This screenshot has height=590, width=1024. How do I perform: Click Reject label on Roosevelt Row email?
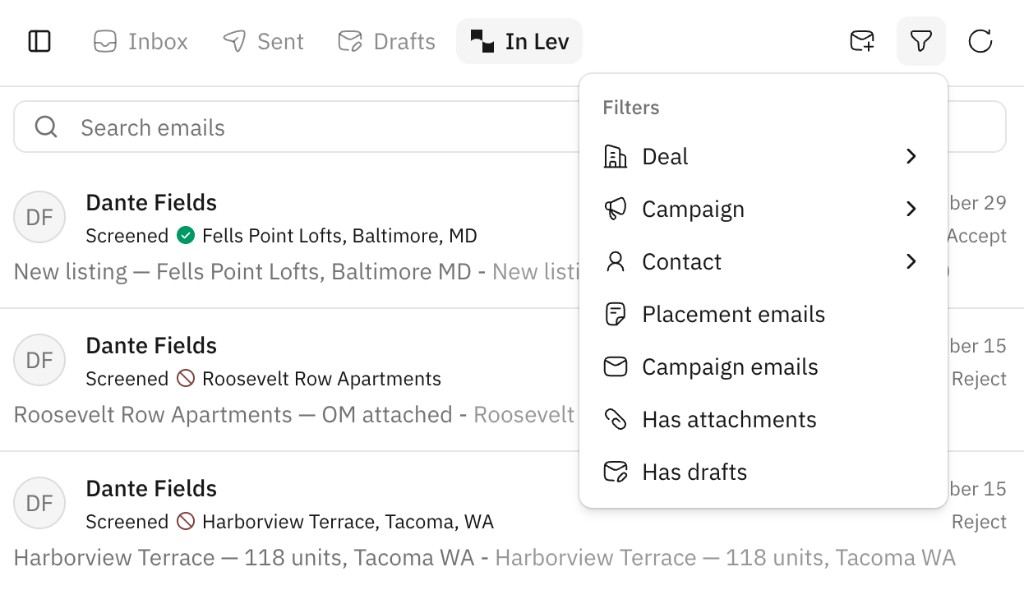[x=979, y=379]
